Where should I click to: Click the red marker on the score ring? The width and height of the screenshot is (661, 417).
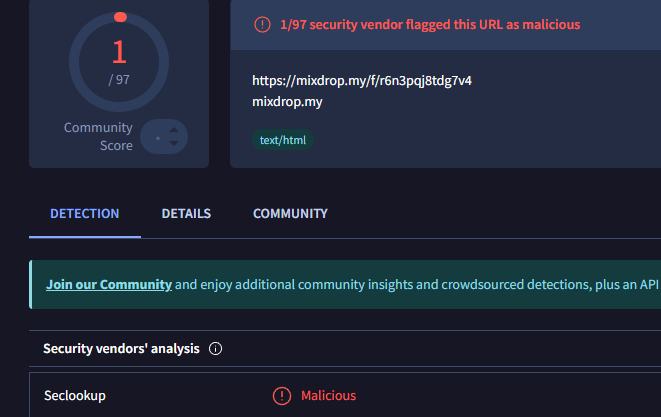point(120,17)
